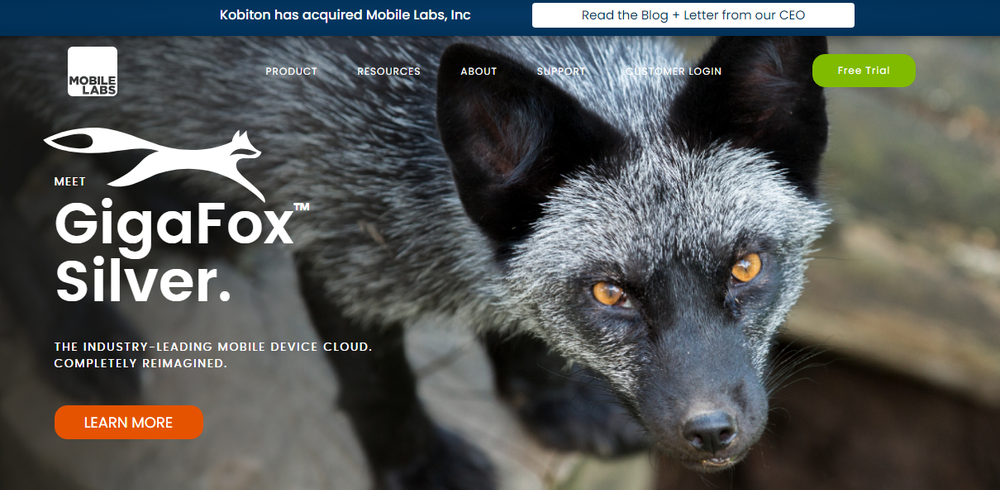Read the Blog + Letter from our CEO
1000x490 pixels.
(x=693, y=15)
